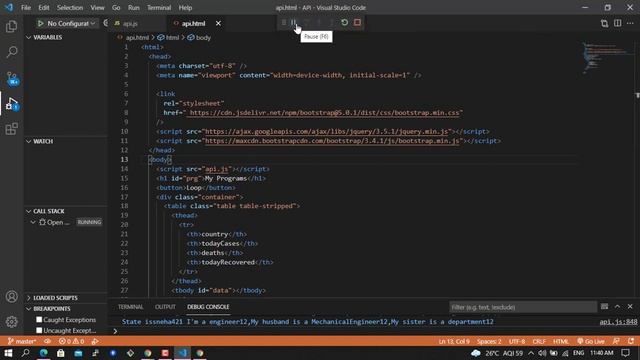
Task: Toggle Caught Exceptions breakpoint checkbox
Action: click(x=39, y=320)
